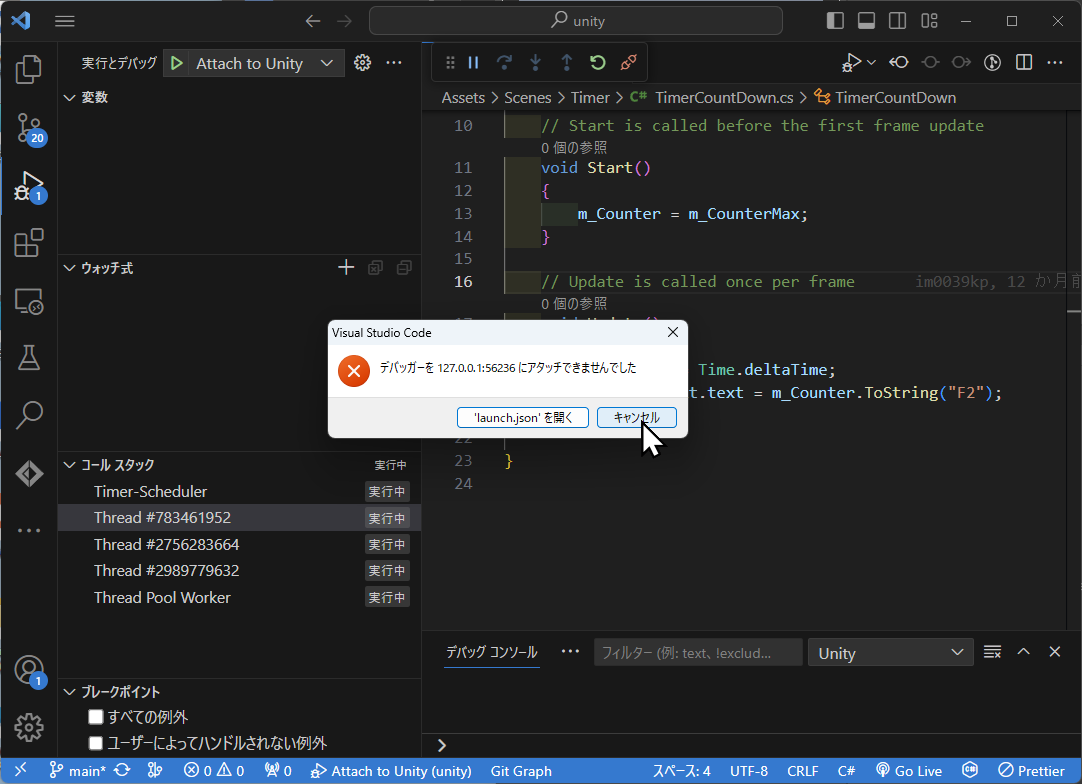Check the すべての例外 breakpoint option
Image resolution: width=1082 pixels, height=784 pixels.
click(x=96, y=716)
